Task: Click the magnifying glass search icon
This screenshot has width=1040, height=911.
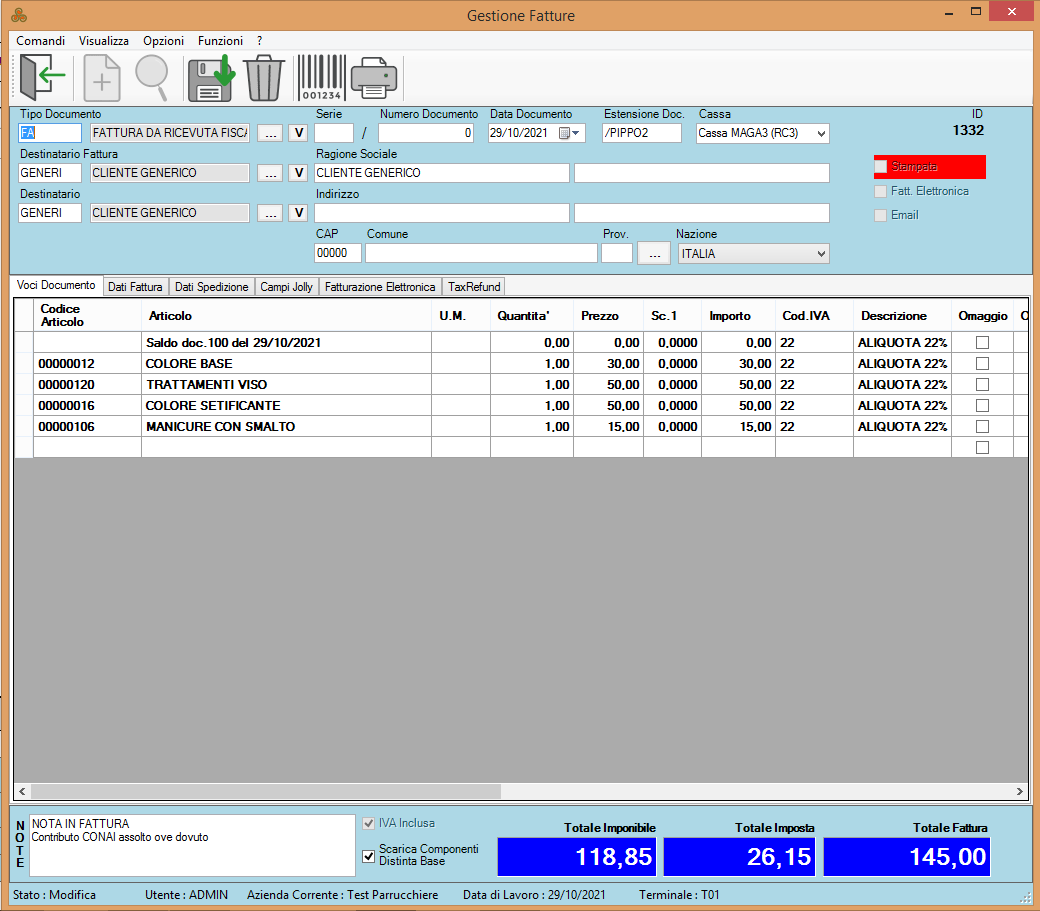Action: coord(152,77)
